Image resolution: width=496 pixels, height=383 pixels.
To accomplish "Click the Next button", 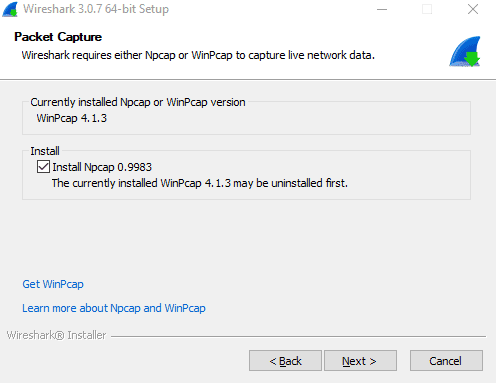I will [x=360, y=360].
